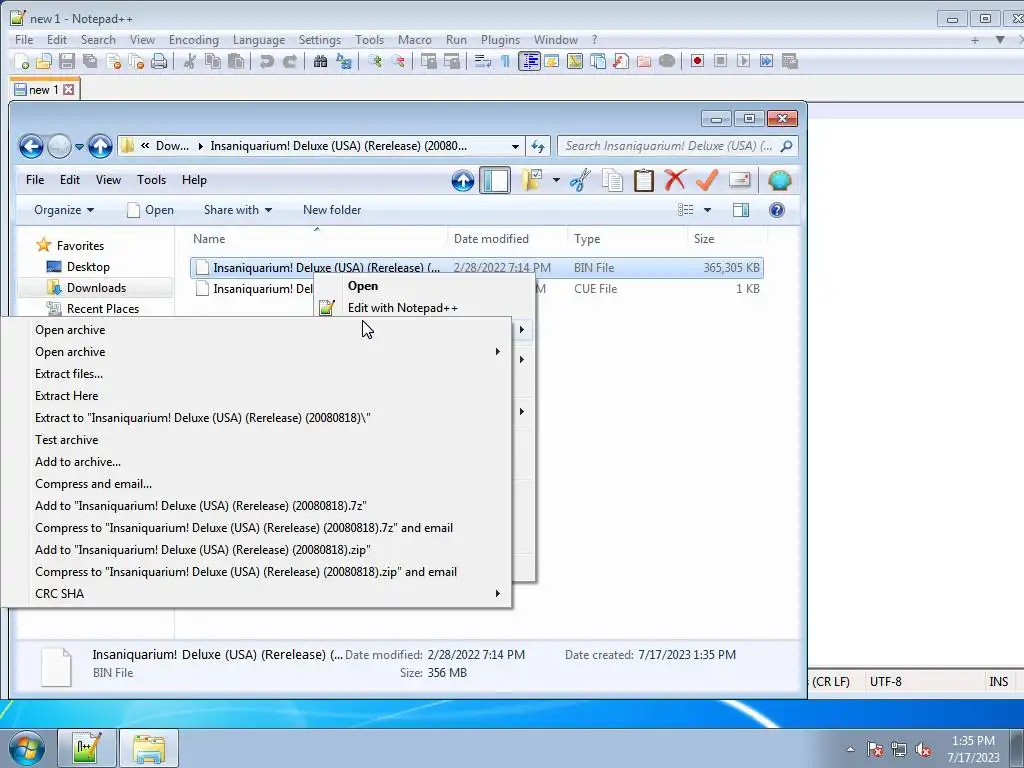Click the Classic Shell settings shell icon

coord(779,180)
